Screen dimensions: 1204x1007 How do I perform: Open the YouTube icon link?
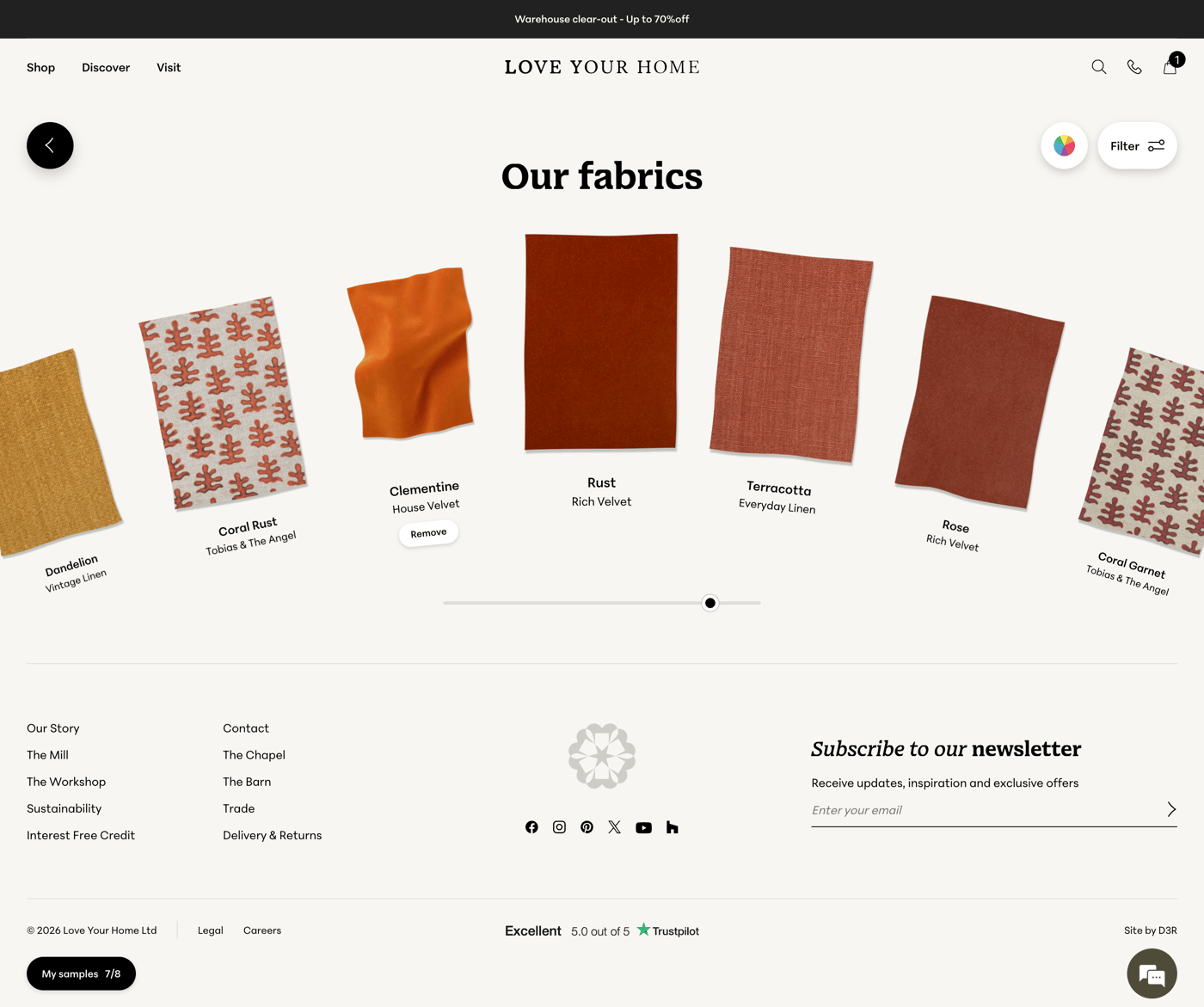click(x=643, y=827)
